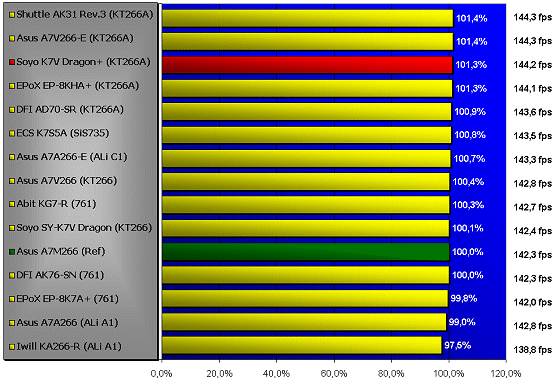Select the label "Asus A7V266 (KT266)"
555x379 pixels.
pyautogui.click(x=67, y=180)
